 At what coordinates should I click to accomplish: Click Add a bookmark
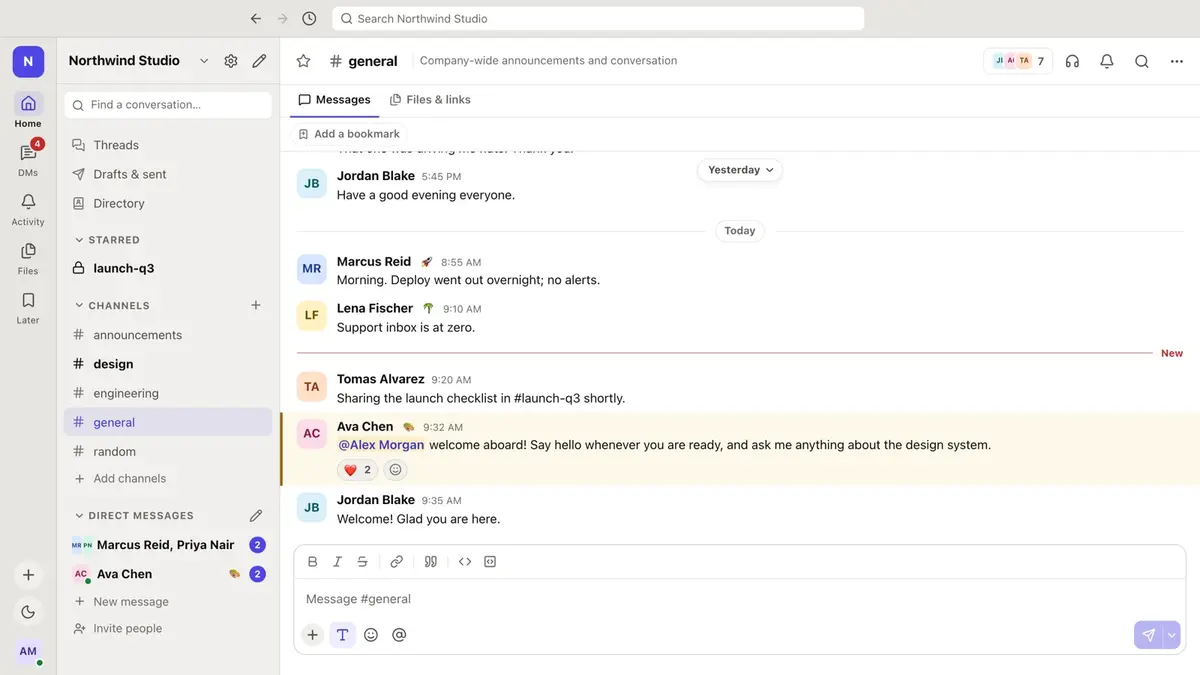[349, 134]
